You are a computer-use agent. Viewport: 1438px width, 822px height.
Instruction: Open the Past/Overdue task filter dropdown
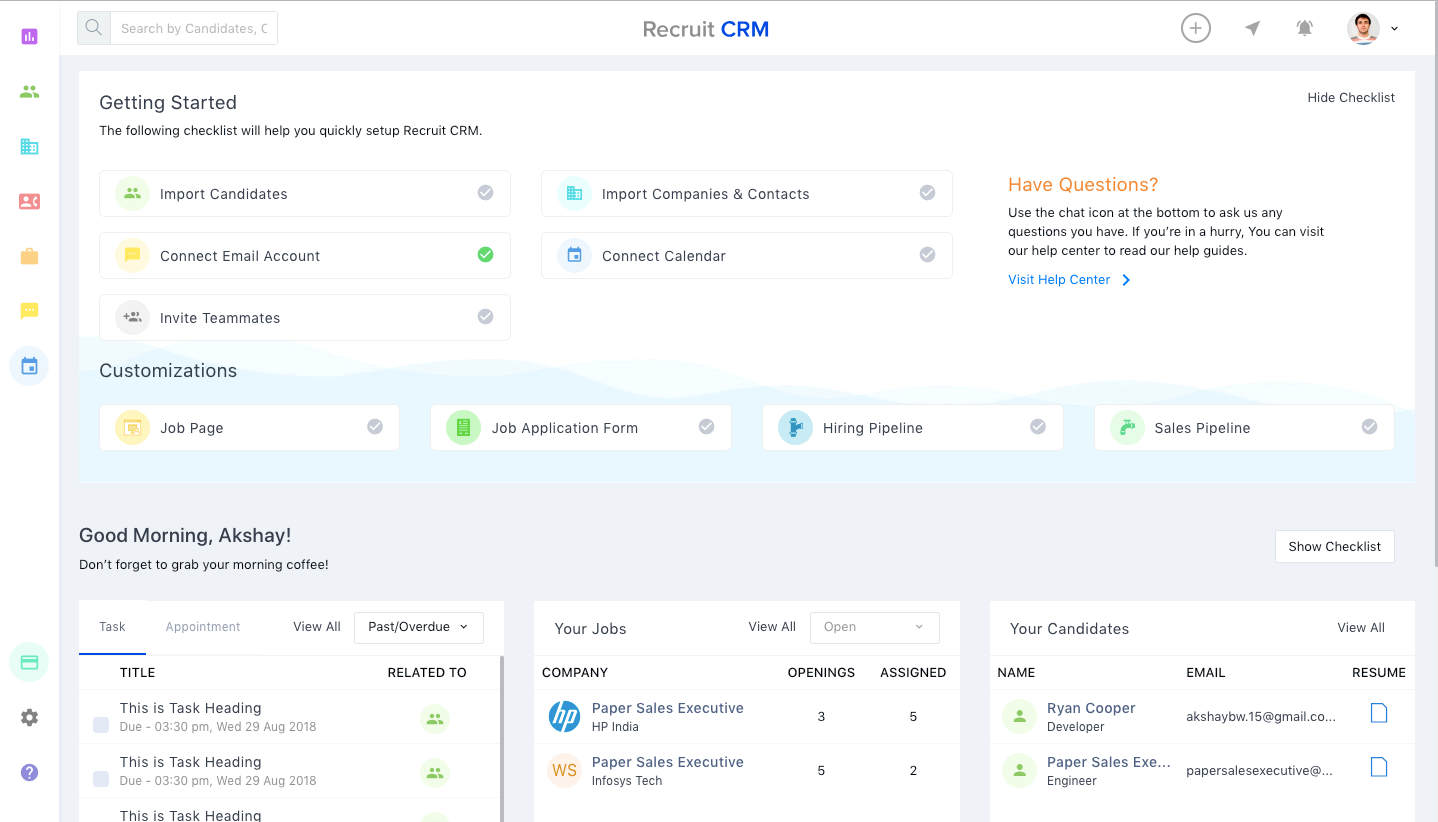[x=418, y=627]
